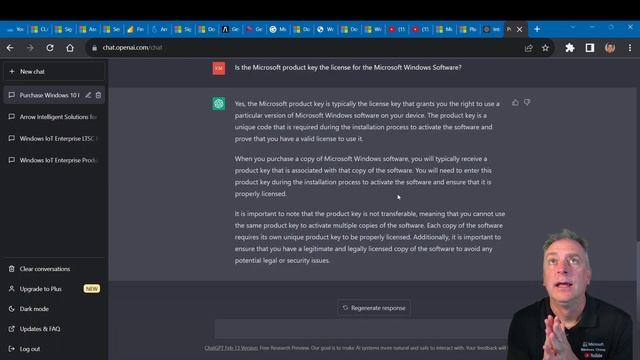Switch to the 'An' browser tab
The width and height of the screenshot is (640, 360).
coord(160,29)
